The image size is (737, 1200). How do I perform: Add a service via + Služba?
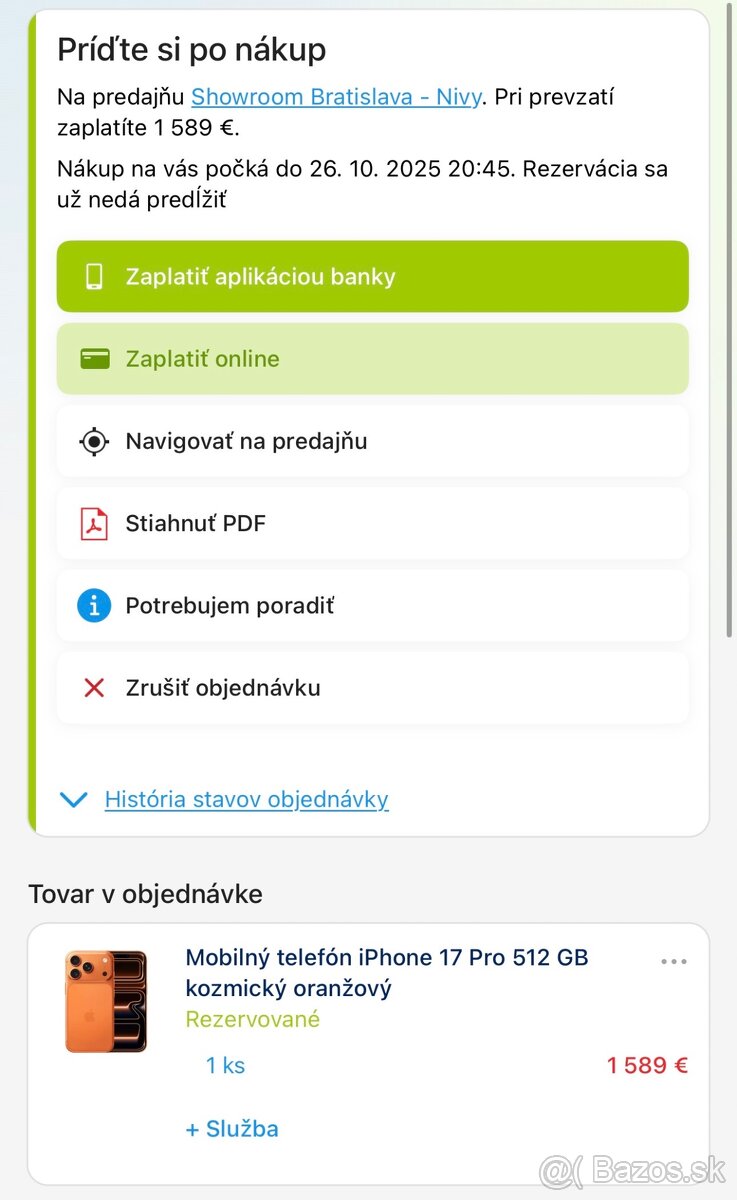coord(232,1129)
